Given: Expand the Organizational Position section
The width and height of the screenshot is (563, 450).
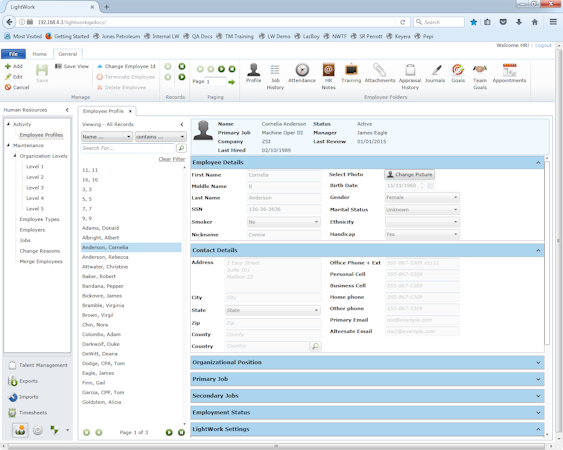Looking at the screenshot, I should click(x=367, y=362).
